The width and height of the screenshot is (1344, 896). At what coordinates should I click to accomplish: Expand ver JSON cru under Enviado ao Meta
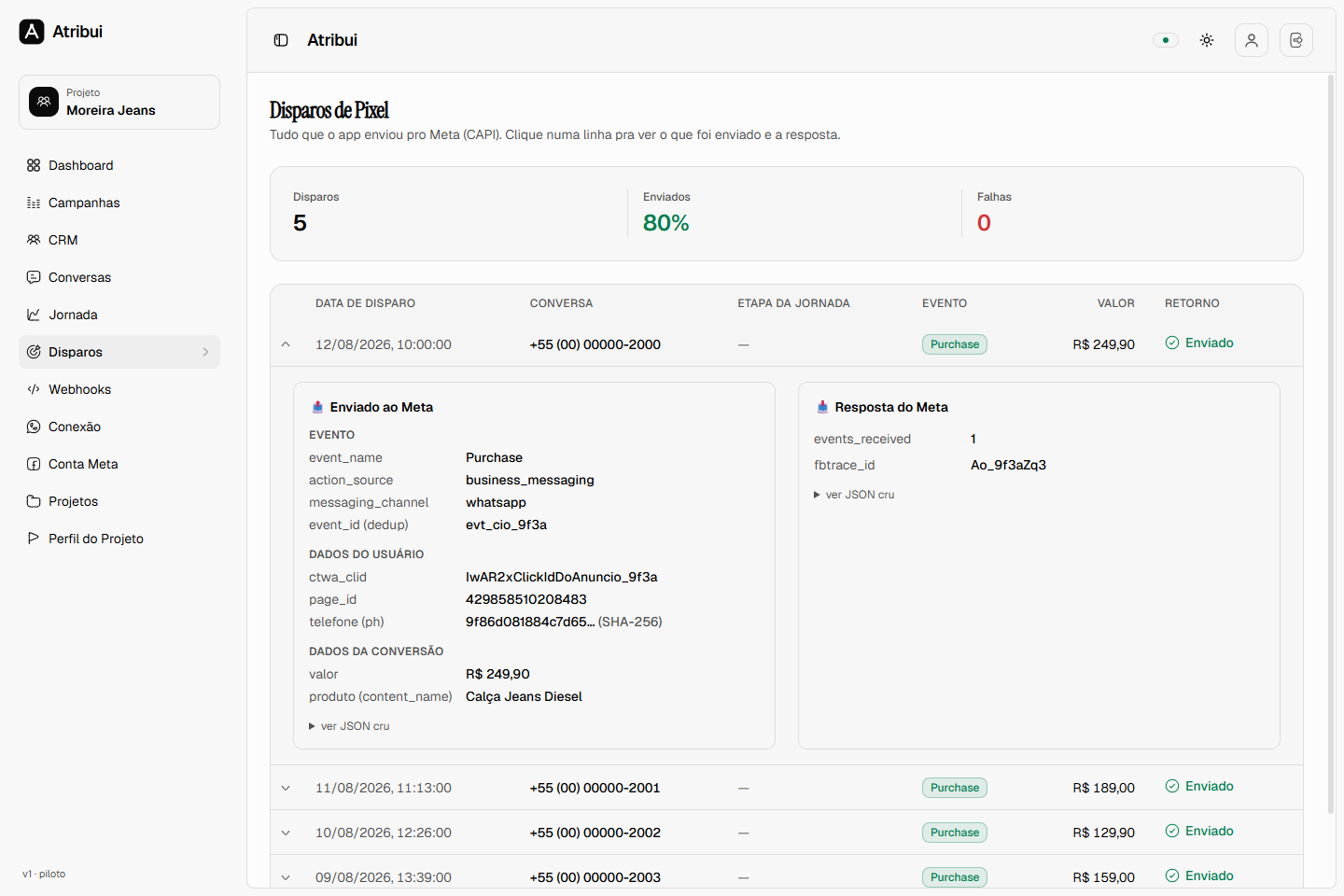coord(349,726)
